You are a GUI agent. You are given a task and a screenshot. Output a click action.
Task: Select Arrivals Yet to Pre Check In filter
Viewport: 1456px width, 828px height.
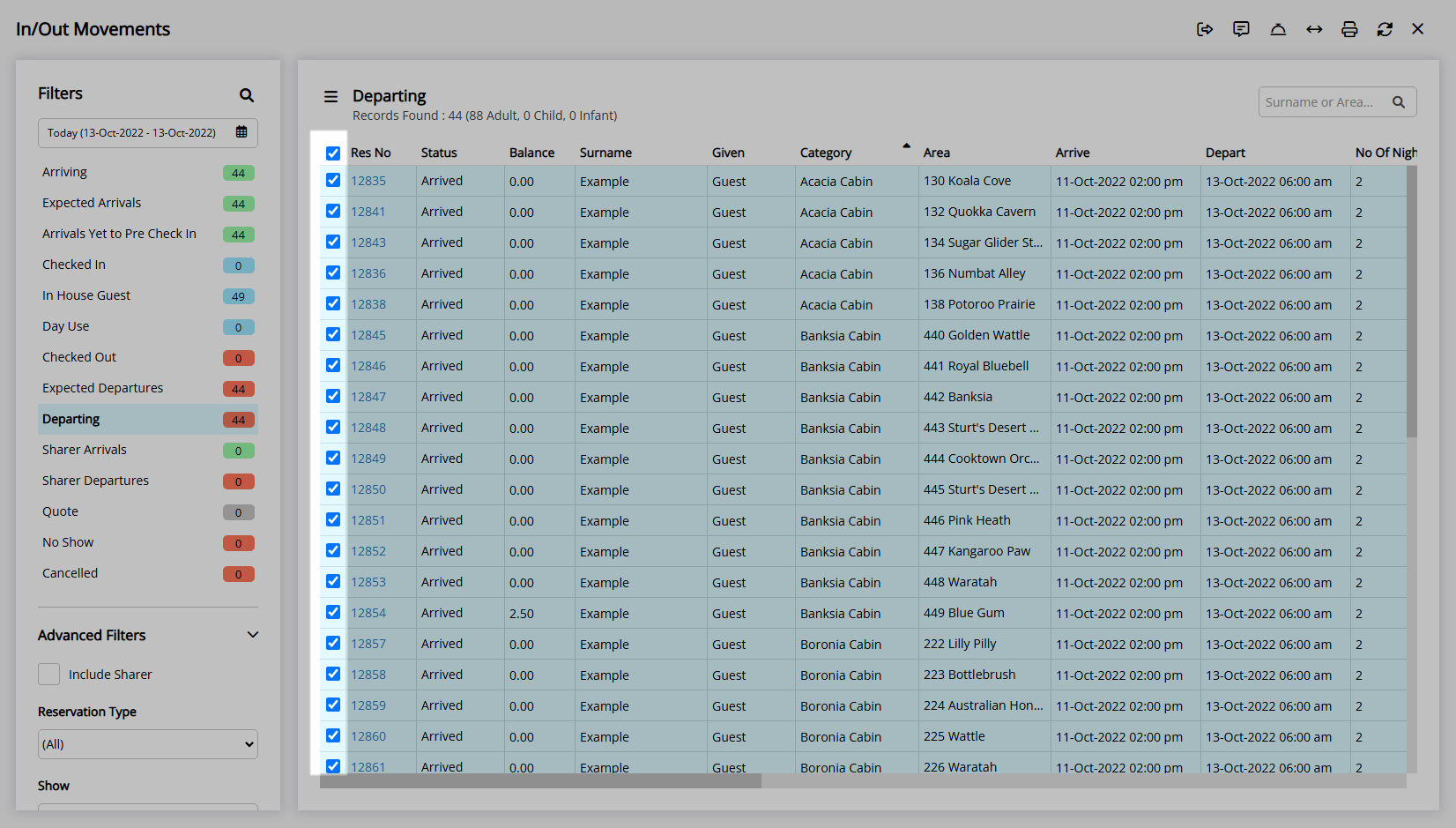(x=148, y=234)
